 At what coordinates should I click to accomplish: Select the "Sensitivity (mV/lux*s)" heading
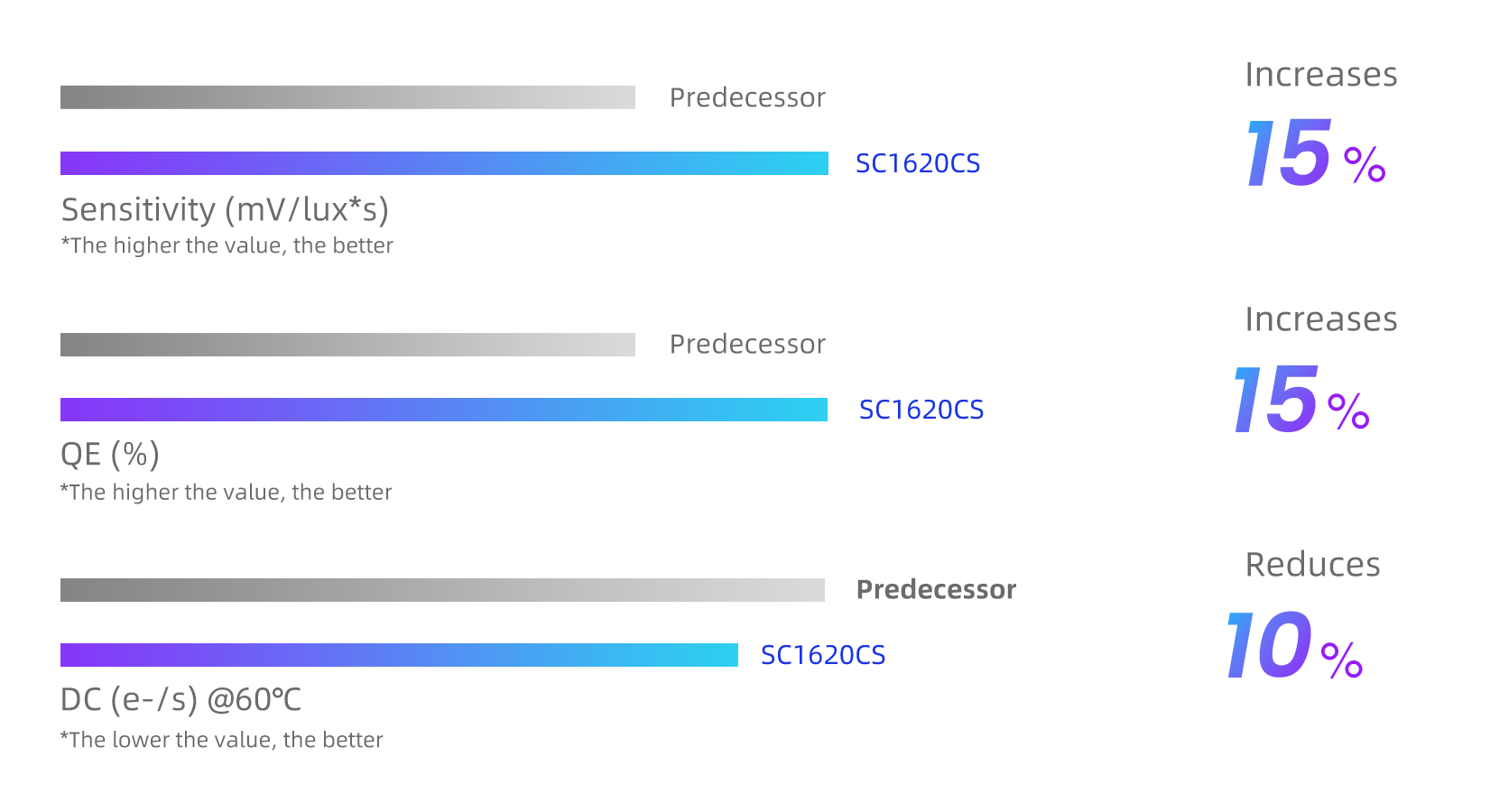click(225, 209)
